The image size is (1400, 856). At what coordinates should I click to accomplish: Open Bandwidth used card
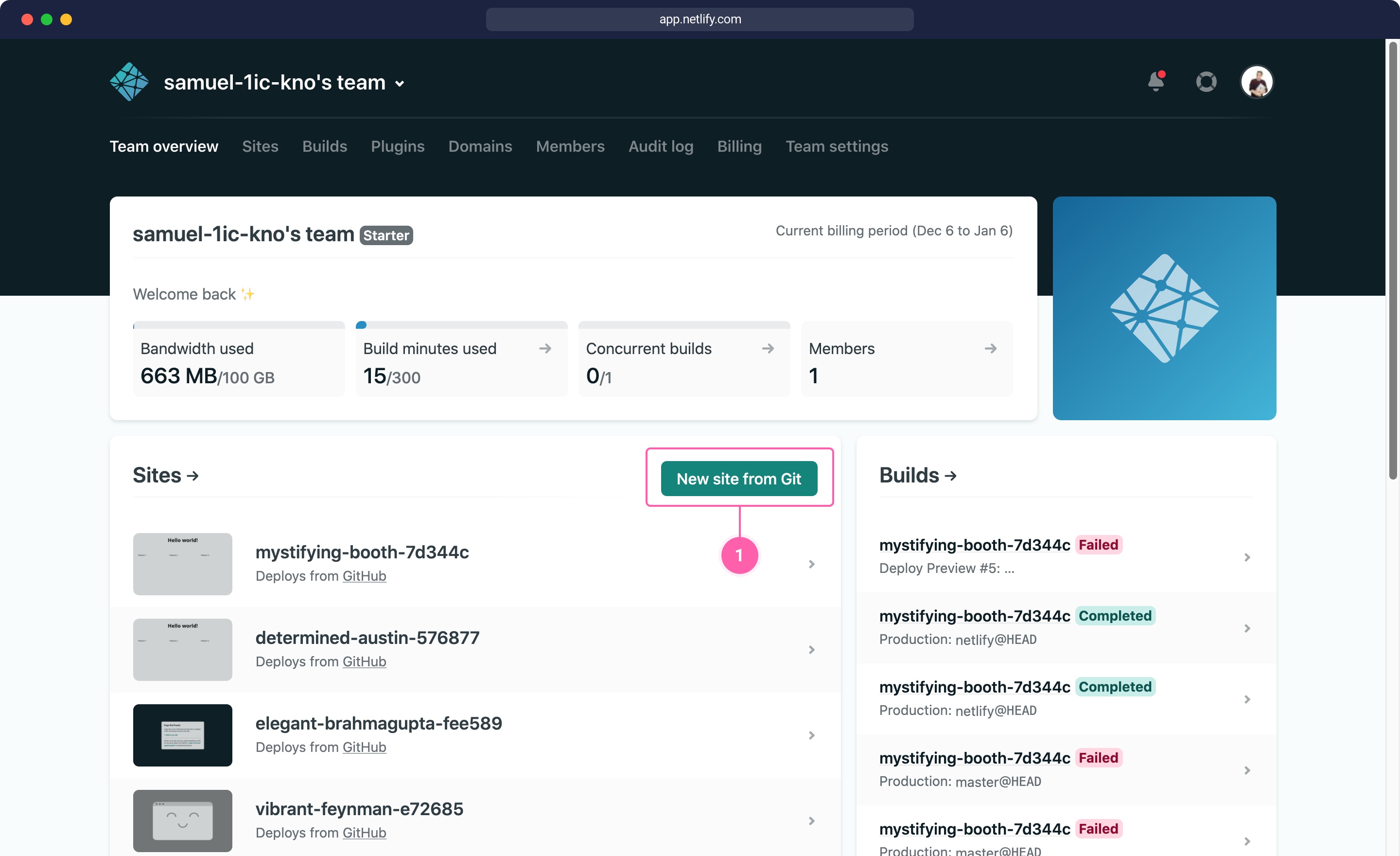tap(239, 358)
